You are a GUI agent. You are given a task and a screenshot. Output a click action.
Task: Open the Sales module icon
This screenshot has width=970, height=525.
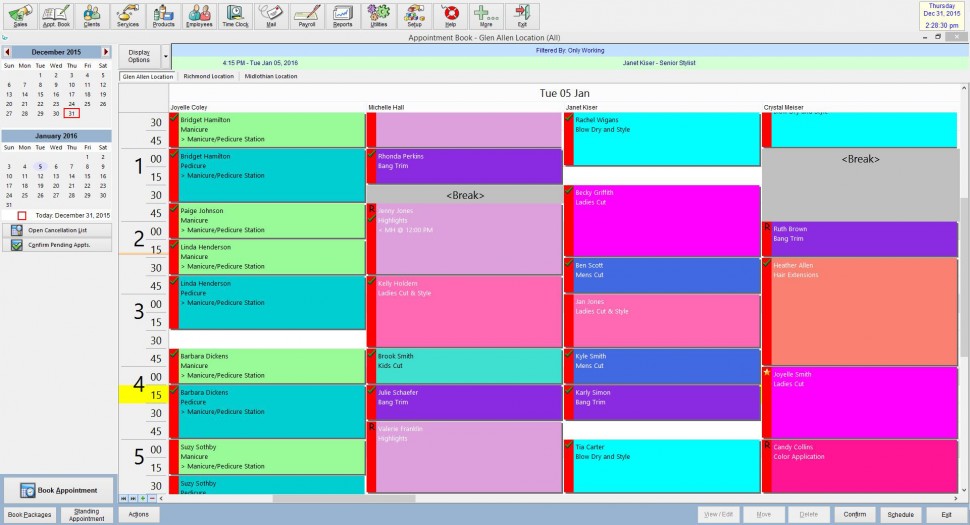pyautogui.click(x=20, y=15)
